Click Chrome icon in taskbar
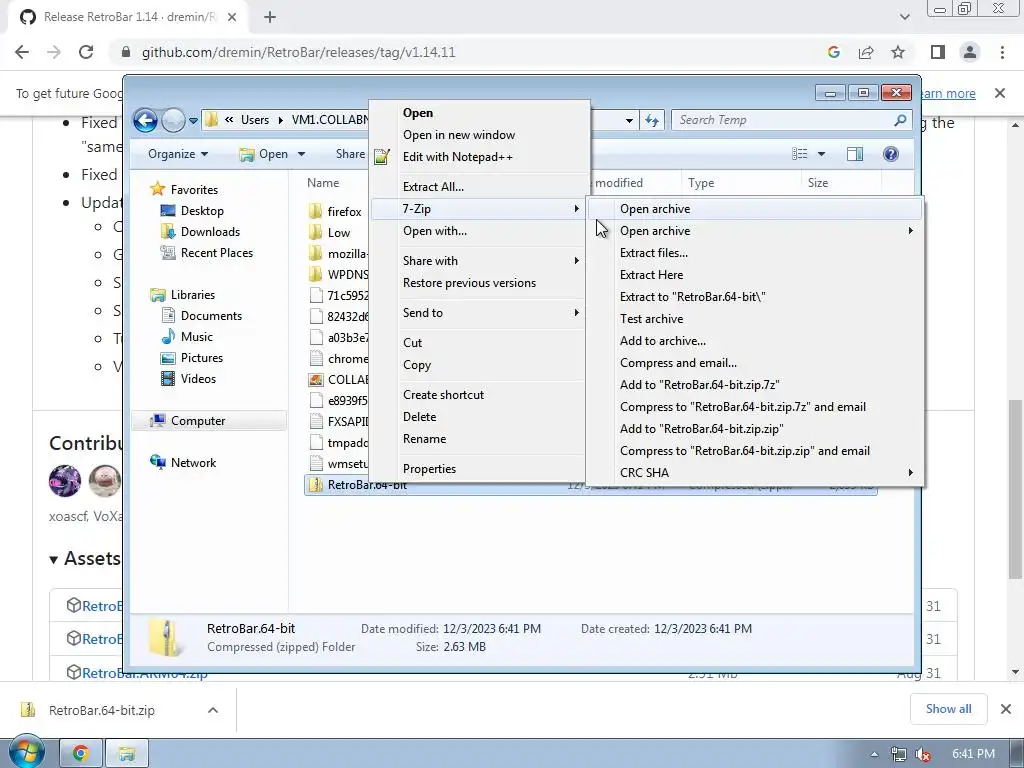The width and height of the screenshot is (1024, 768). [81, 754]
